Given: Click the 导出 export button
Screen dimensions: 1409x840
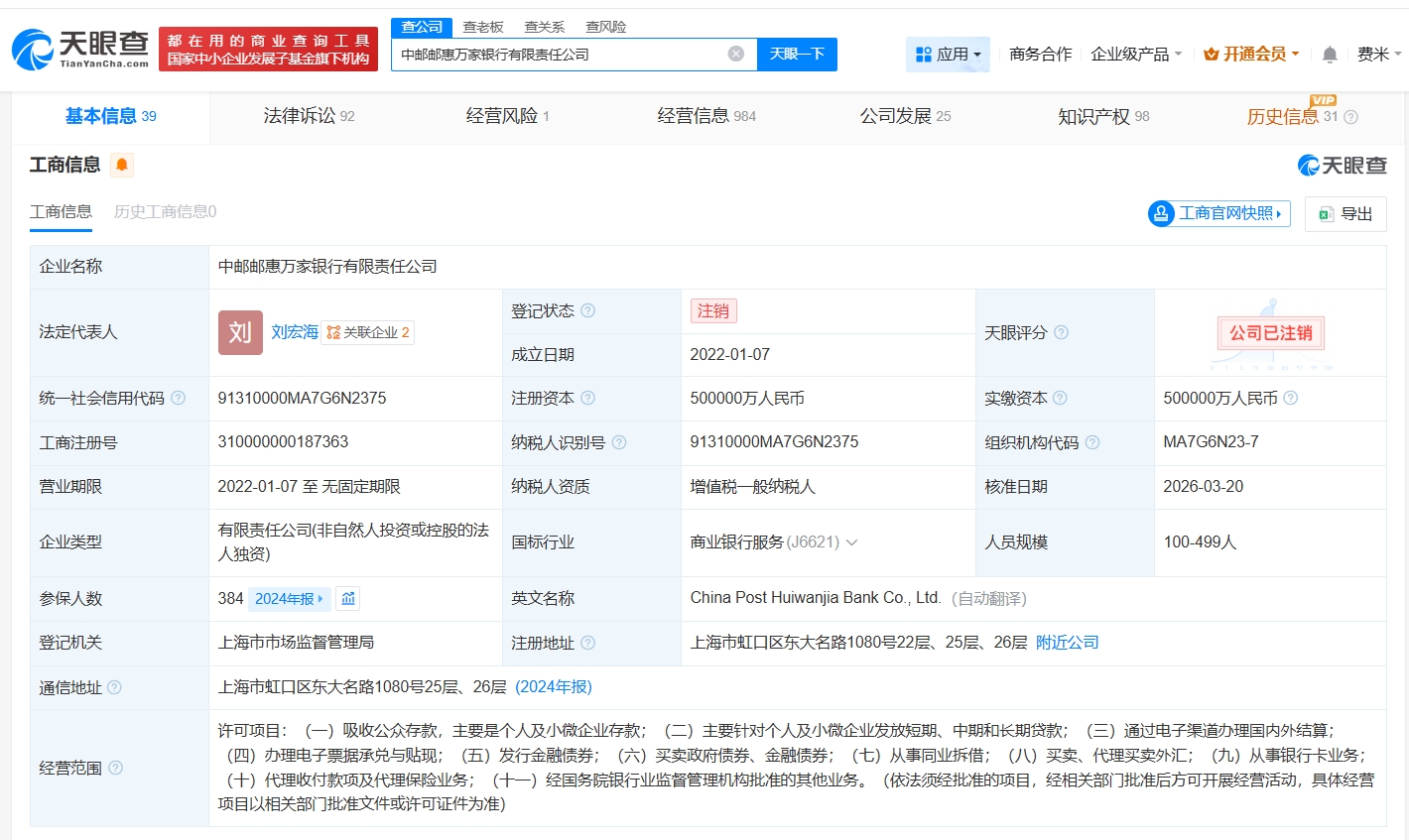Looking at the screenshot, I should point(1345,214).
